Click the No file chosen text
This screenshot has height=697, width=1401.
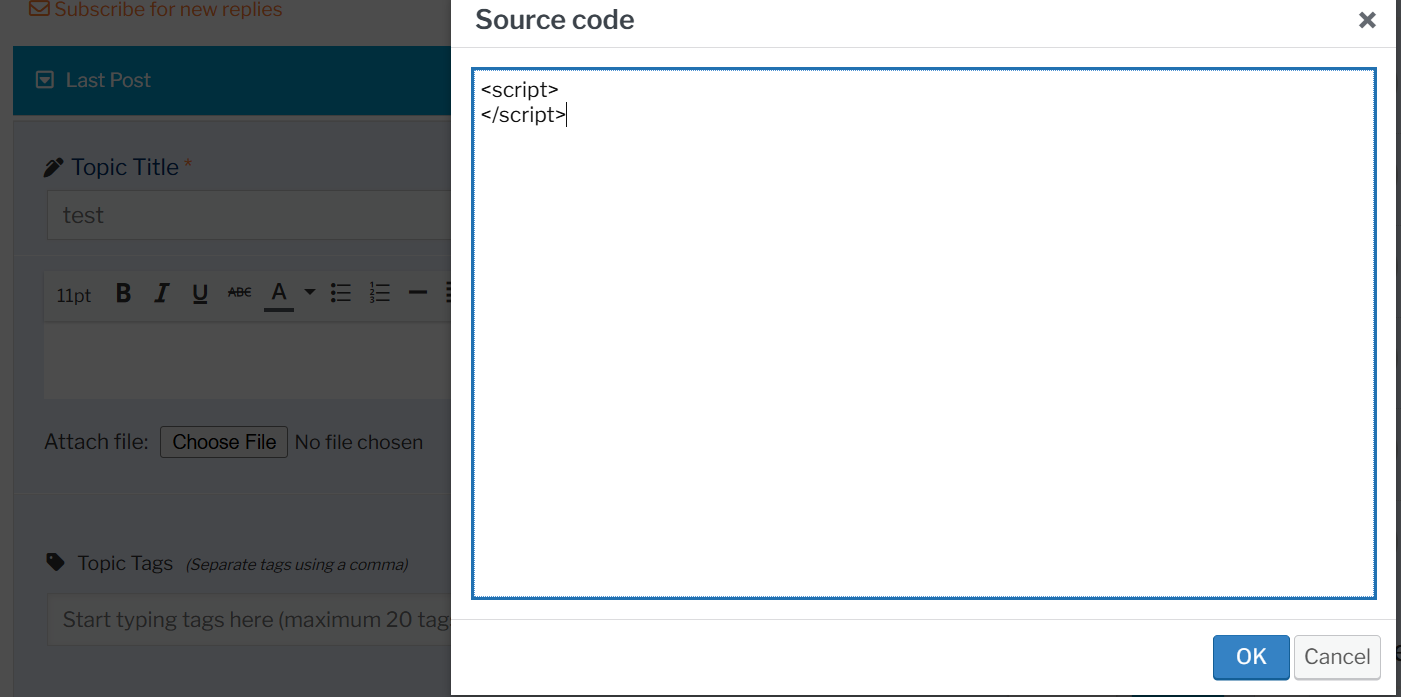(x=359, y=442)
